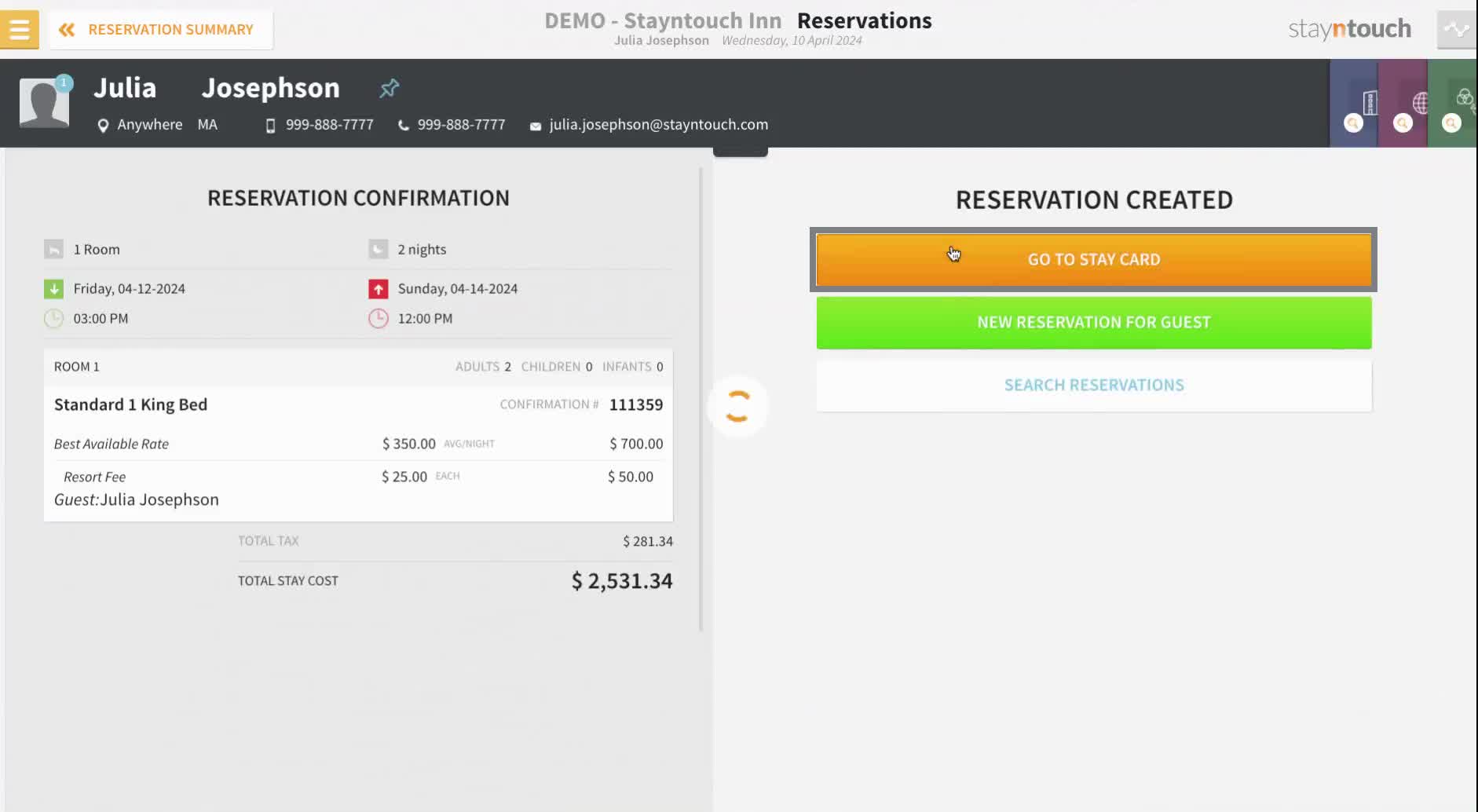This screenshot has width=1478, height=812.
Task: Click the $ 700.00 rate total
Action: (636, 444)
